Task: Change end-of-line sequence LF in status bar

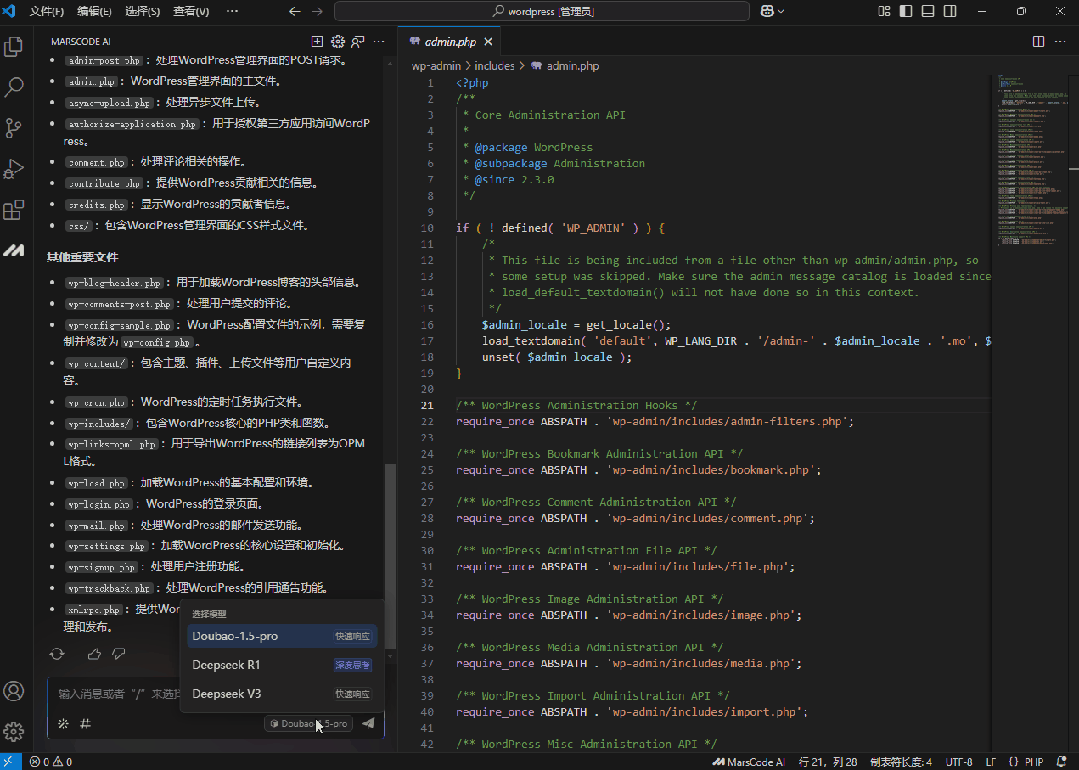Action: pyautogui.click(x=991, y=762)
